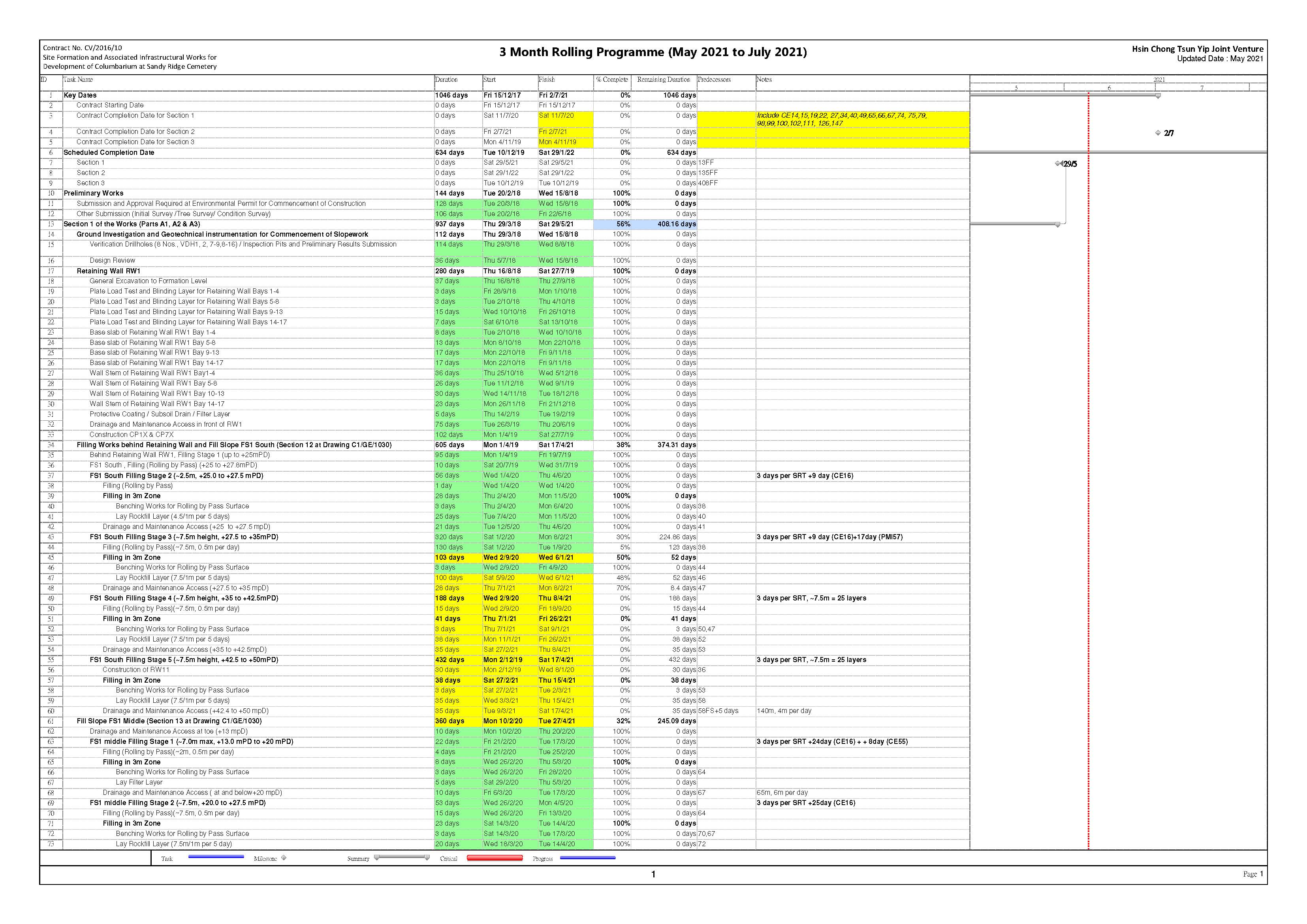
Task: Click the "Duration" column header
Action: tap(446, 80)
